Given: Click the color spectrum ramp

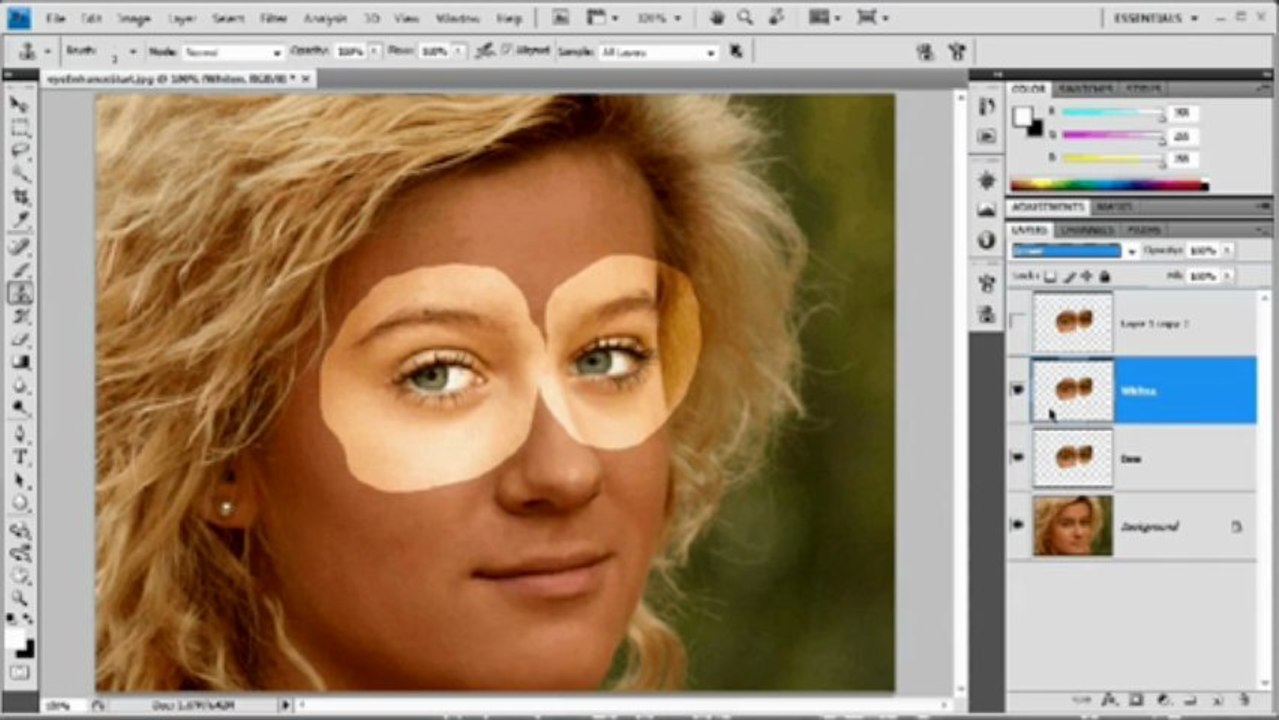Looking at the screenshot, I should (1109, 185).
